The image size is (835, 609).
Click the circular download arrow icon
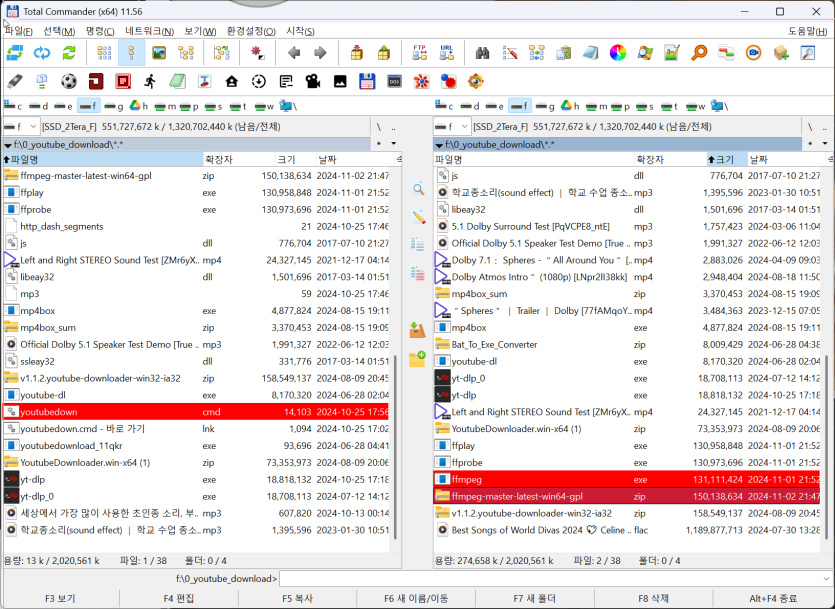[x=258, y=81]
